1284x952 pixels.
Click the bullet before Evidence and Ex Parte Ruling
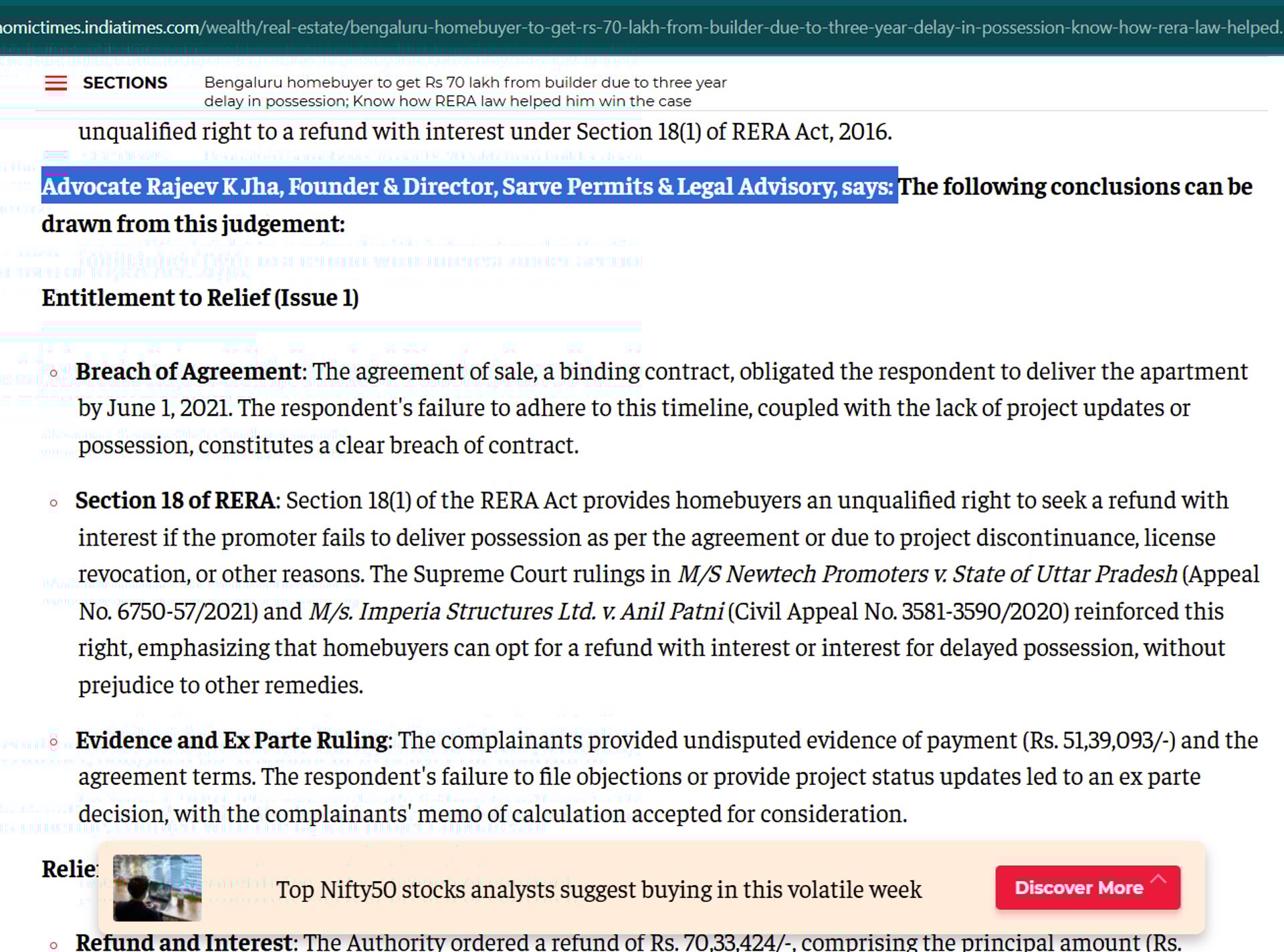[54, 741]
